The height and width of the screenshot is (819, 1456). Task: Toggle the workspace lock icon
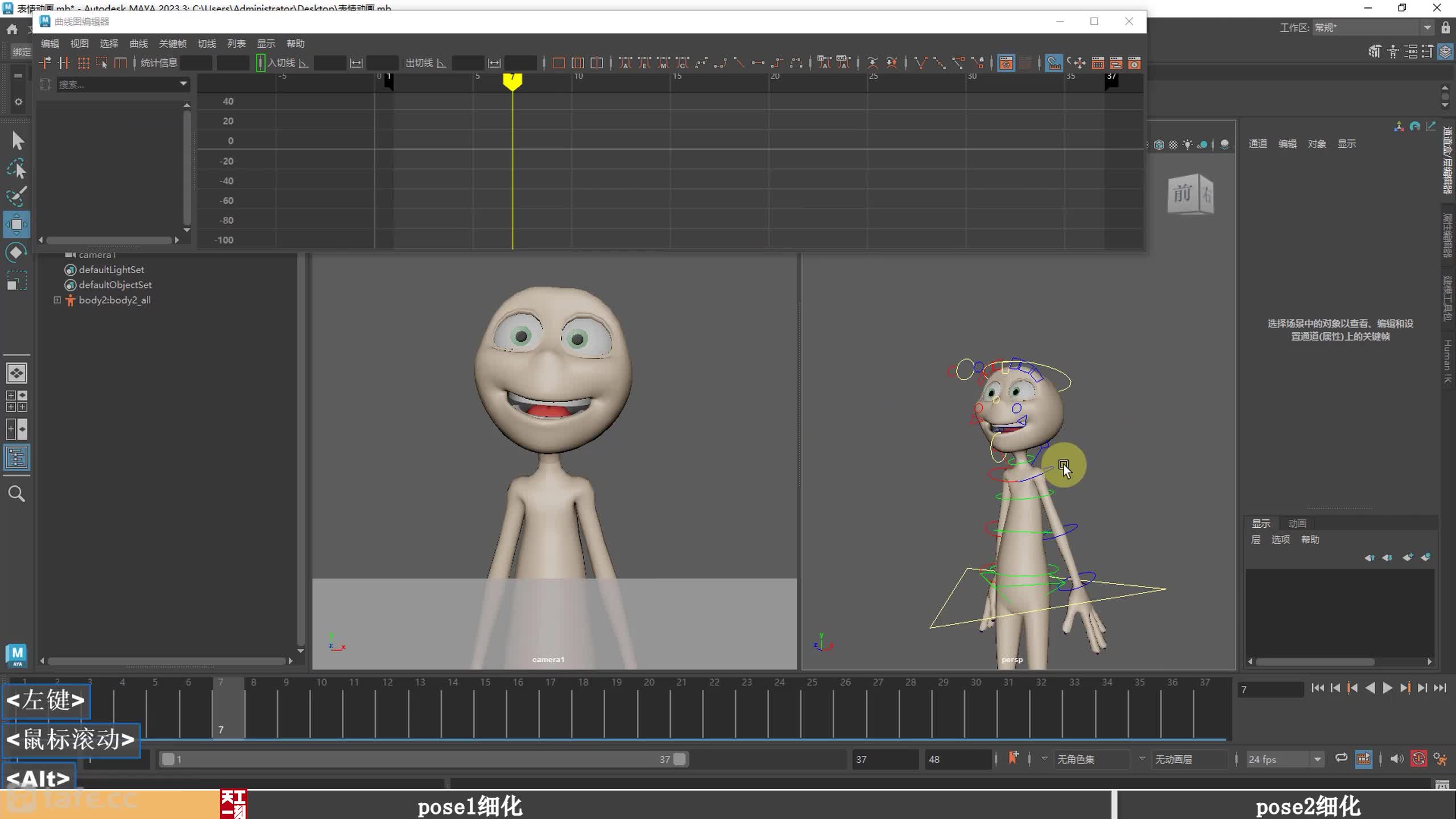[x=1445, y=27]
